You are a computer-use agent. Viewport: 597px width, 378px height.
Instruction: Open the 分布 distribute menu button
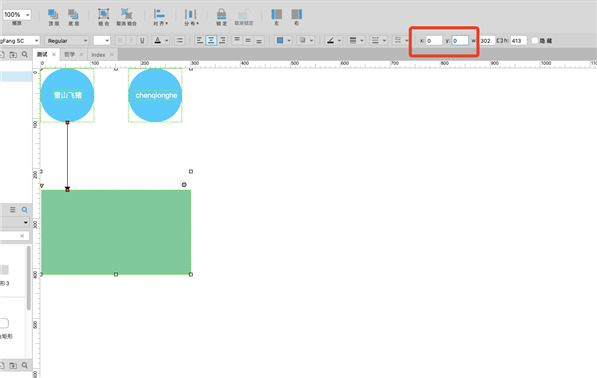[191, 17]
